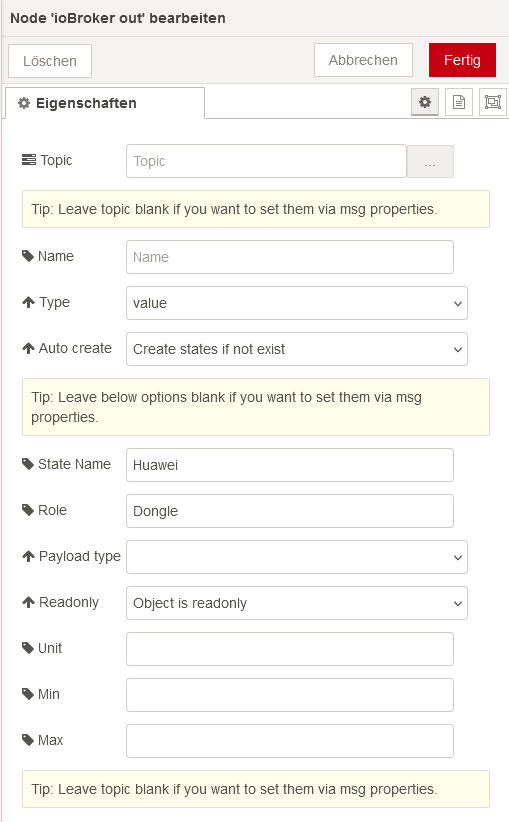Focus the Min input field
Viewport: 509px width, 822px height.
pyautogui.click(x=290, y=695)
